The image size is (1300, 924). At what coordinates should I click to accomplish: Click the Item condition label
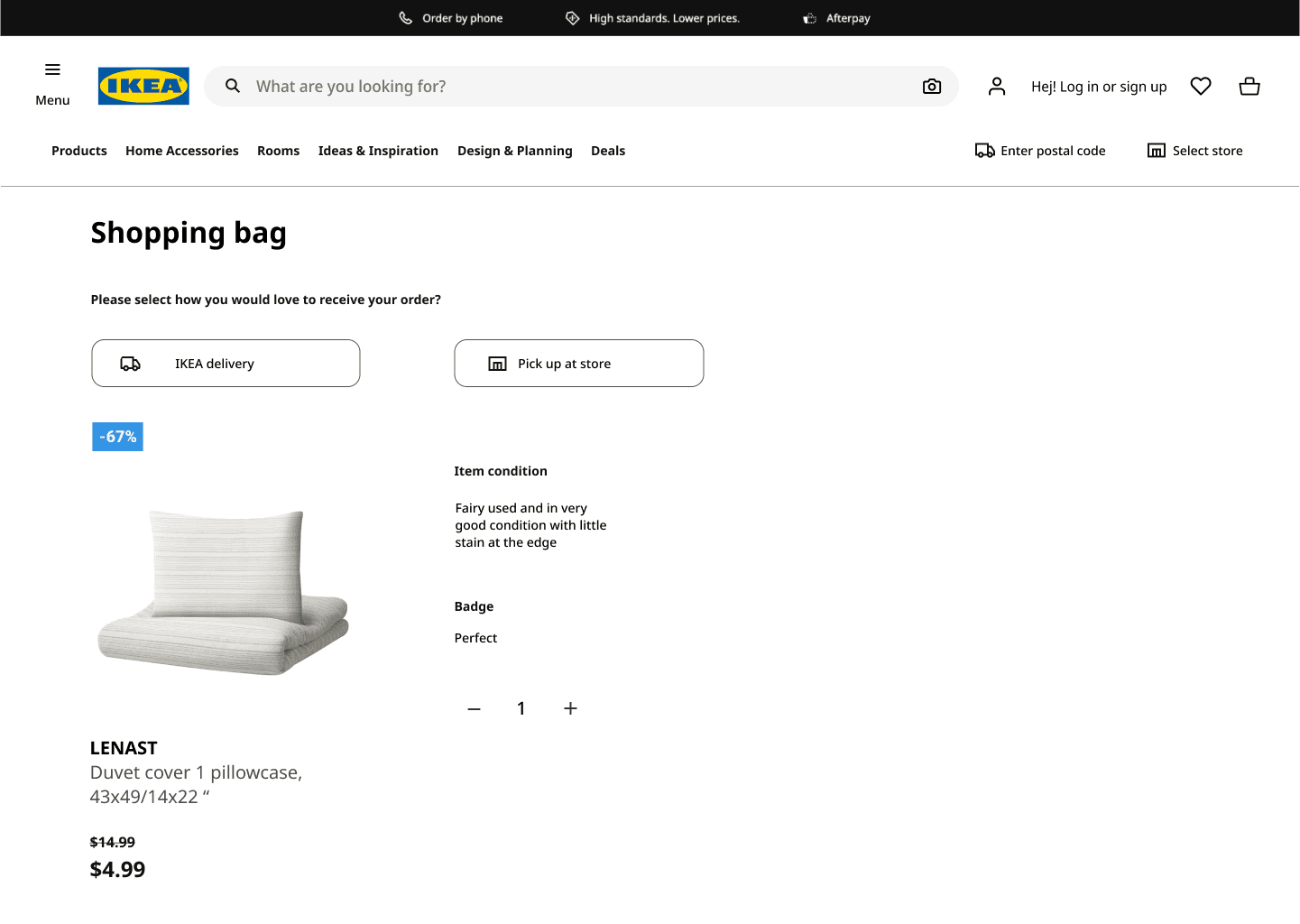(501, 471)
